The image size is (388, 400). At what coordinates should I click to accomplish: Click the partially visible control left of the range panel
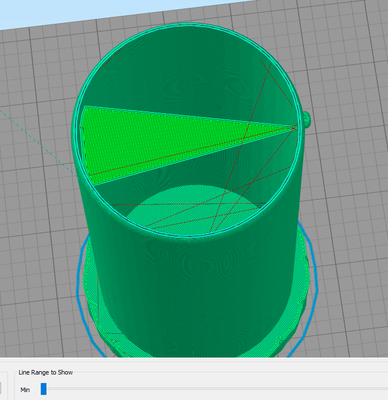tap(1, 387)
